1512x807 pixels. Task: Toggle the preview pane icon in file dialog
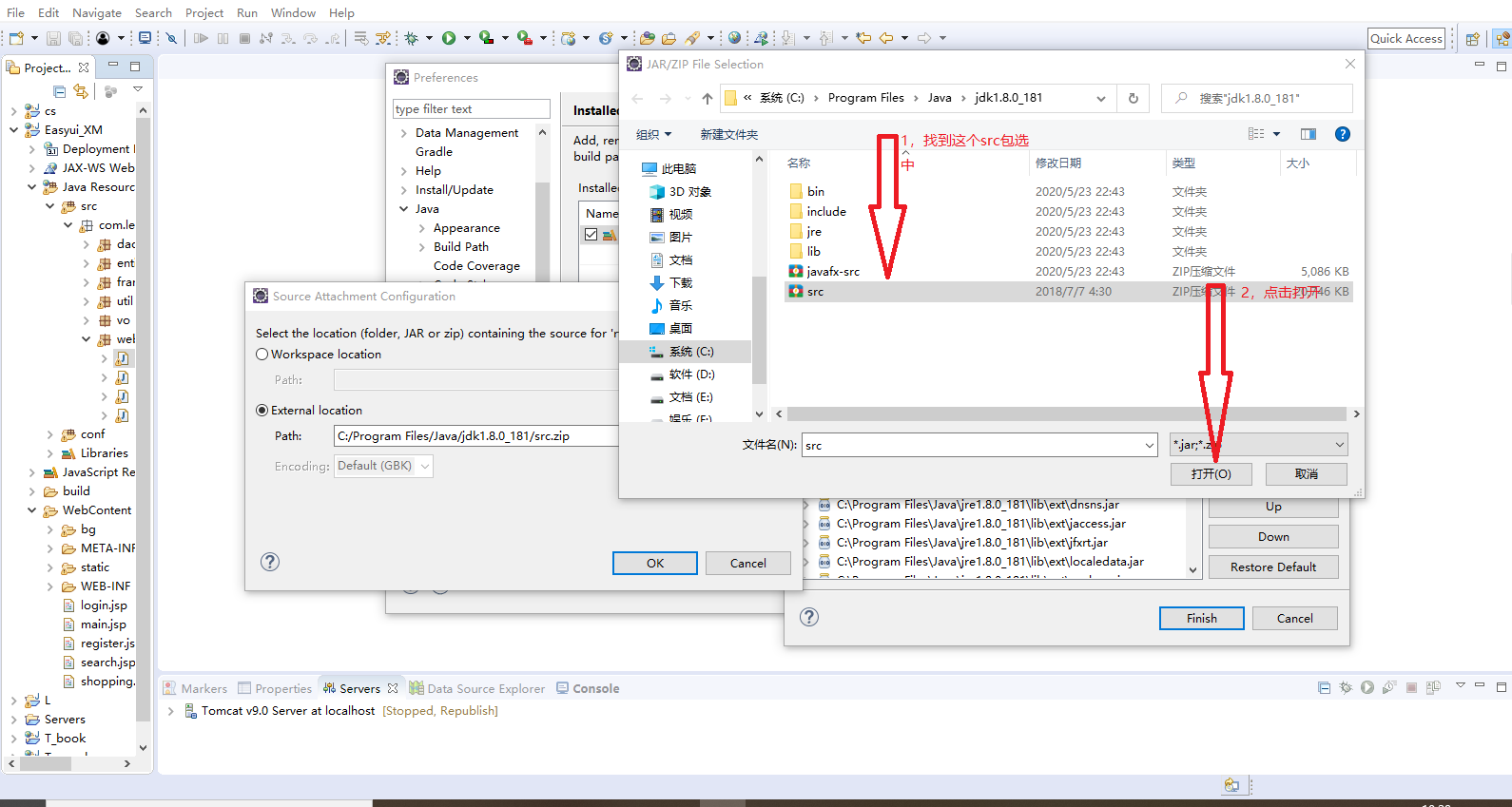(1308, 134)
